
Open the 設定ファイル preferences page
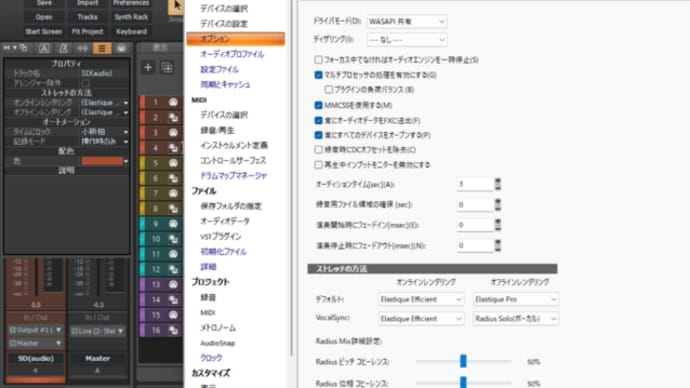[219, 70]
